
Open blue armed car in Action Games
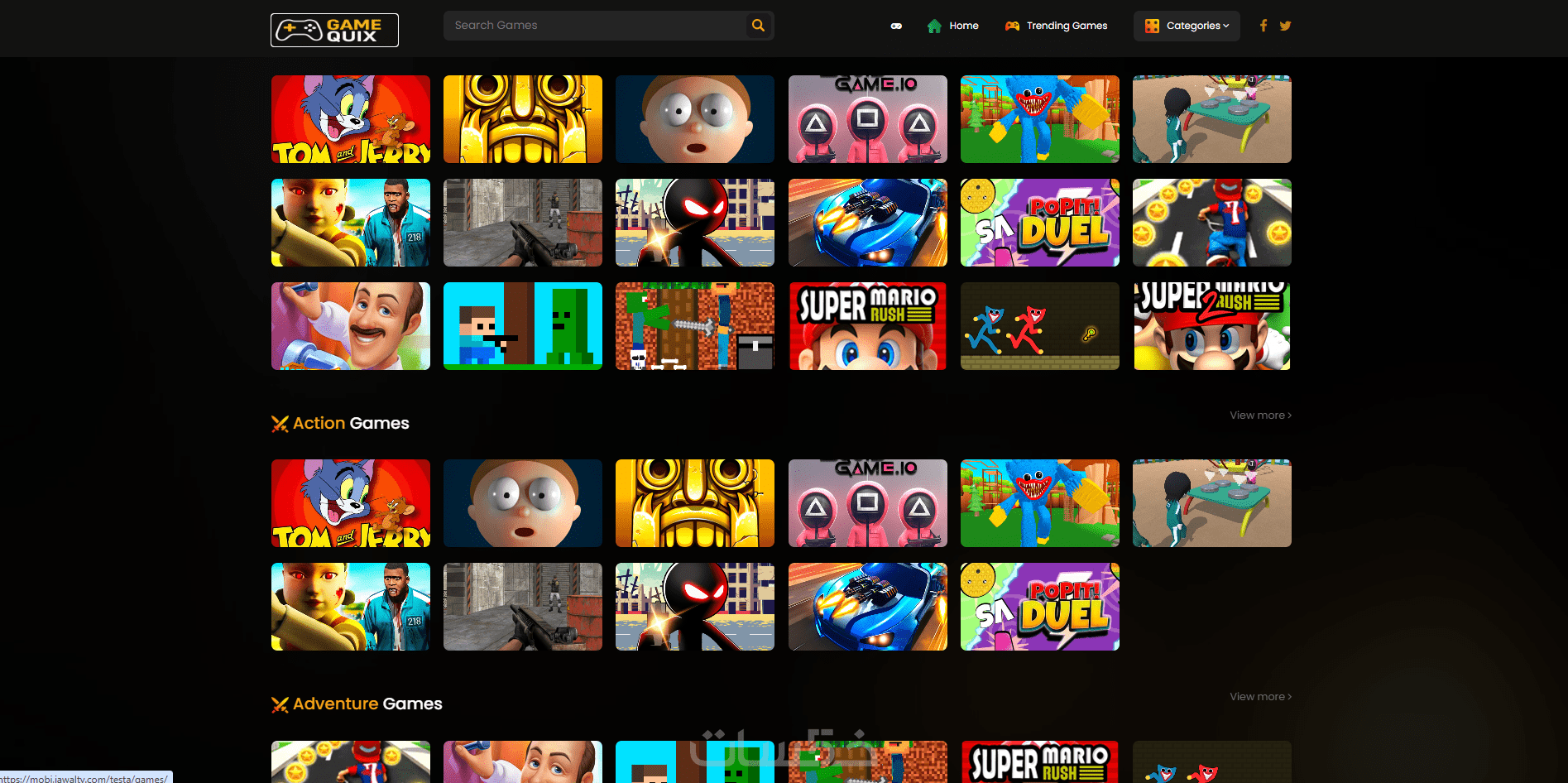tap(868, 607)
